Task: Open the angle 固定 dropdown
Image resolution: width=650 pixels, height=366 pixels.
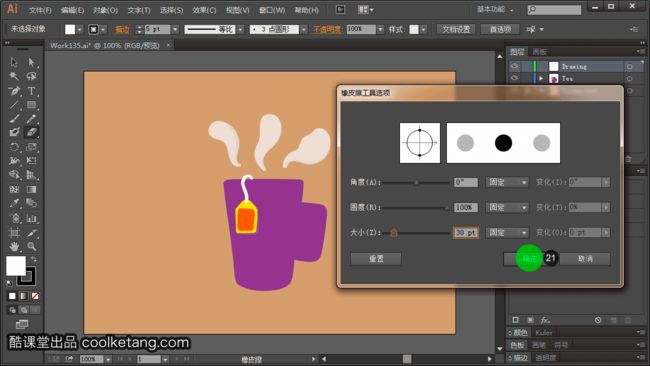Action: [507, 182]
